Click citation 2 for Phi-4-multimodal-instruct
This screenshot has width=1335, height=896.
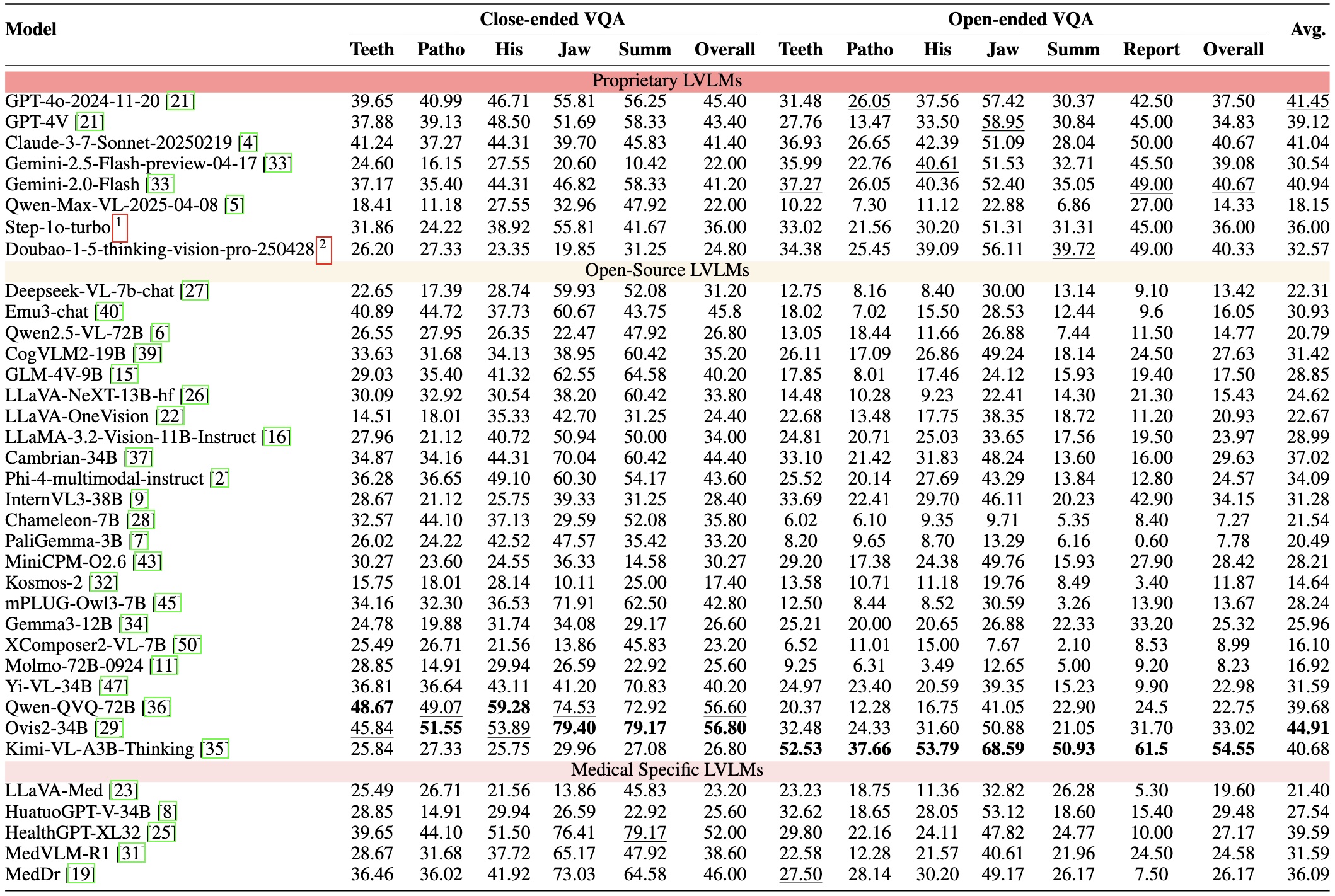tap(220, 479)
